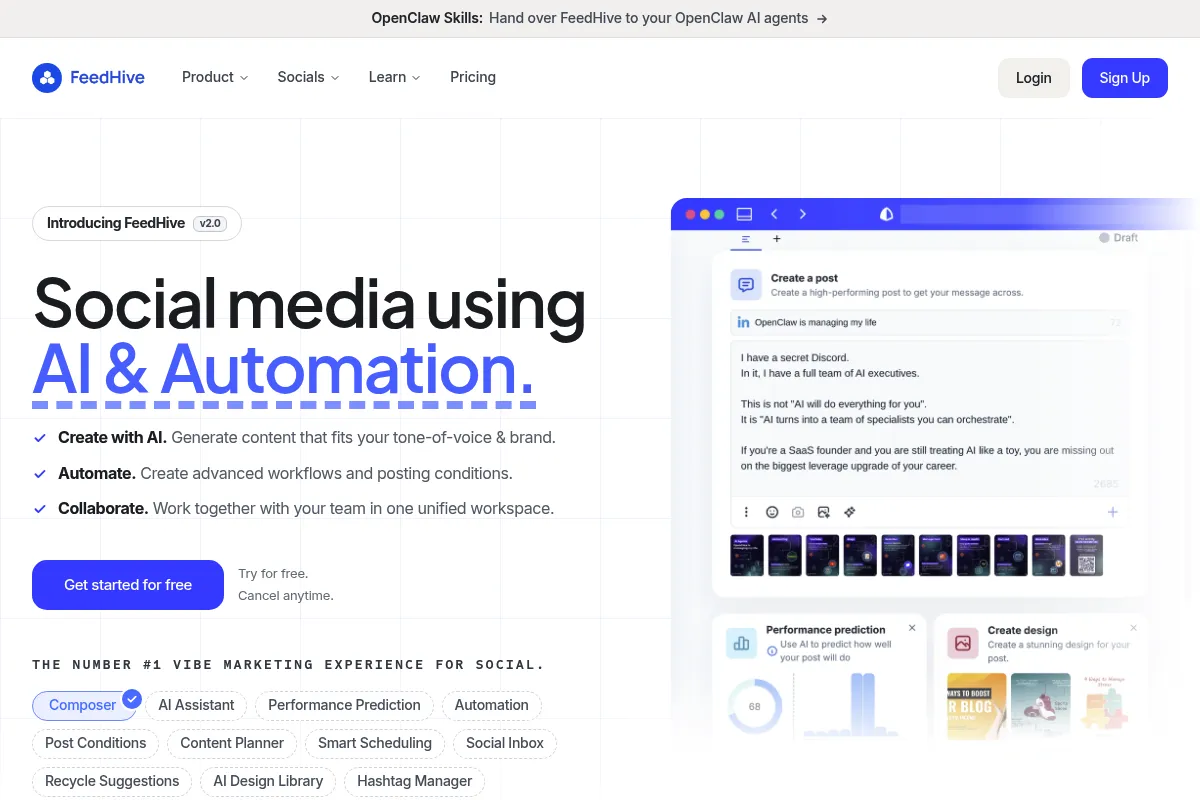Expand the Product dropdown menu
Viewport: 1200px width, 800px height.
(x=215, y=77)
